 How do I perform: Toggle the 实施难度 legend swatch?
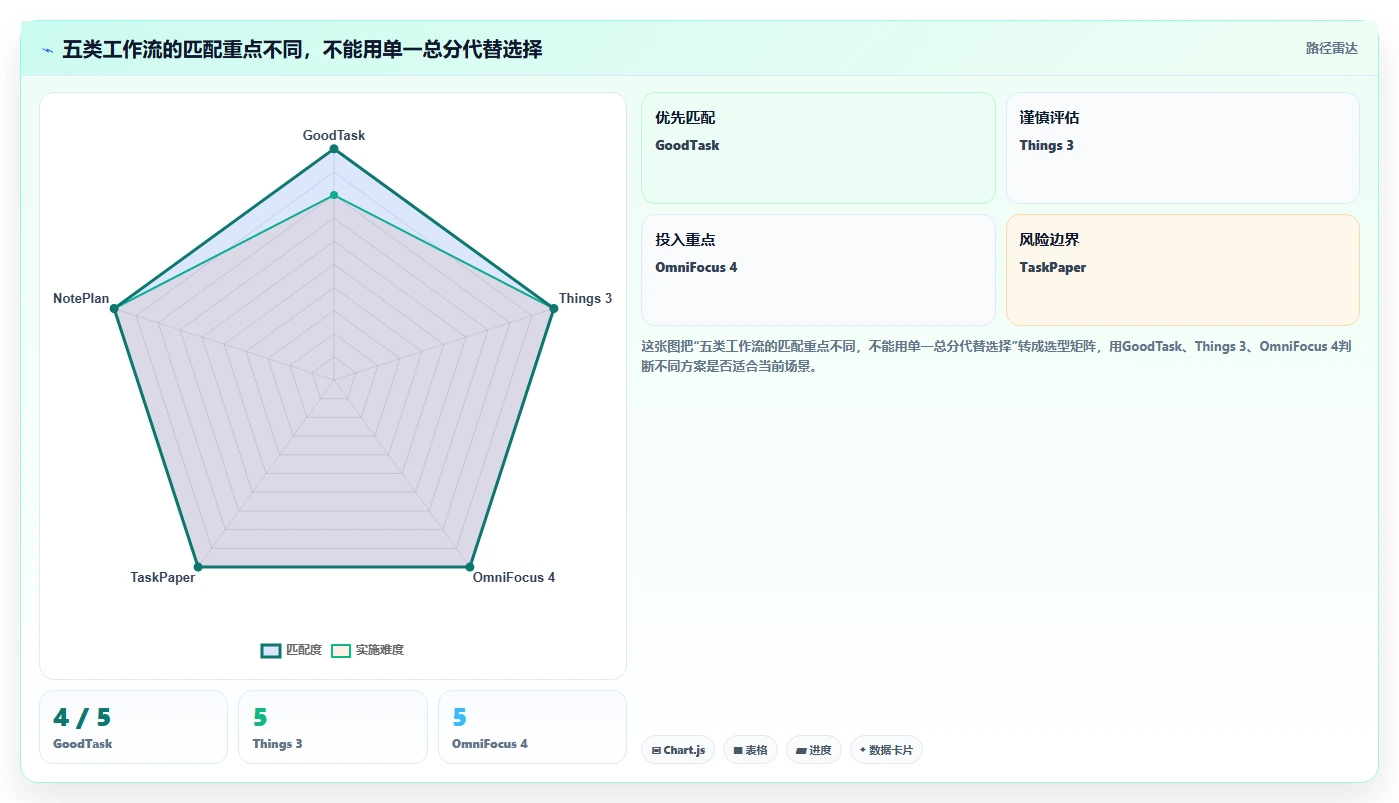(x=341, y=650)
